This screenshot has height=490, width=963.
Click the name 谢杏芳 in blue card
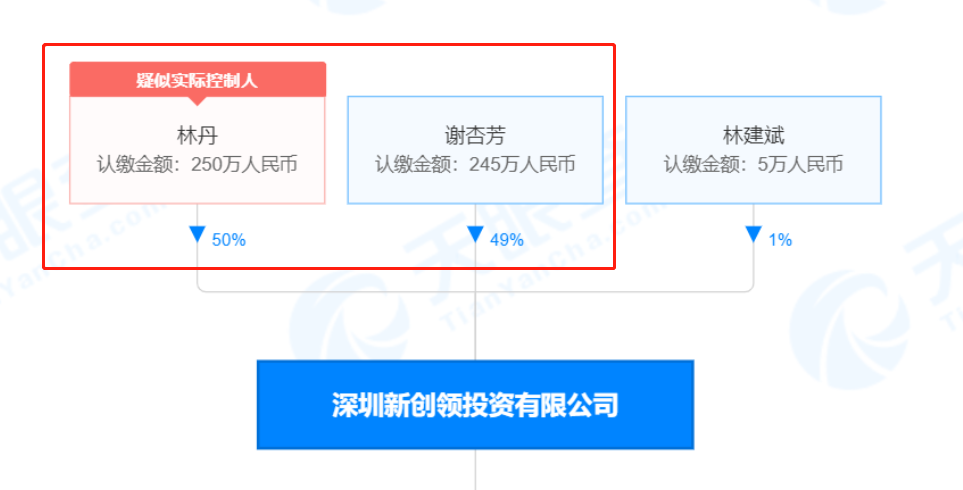point(475,136)
